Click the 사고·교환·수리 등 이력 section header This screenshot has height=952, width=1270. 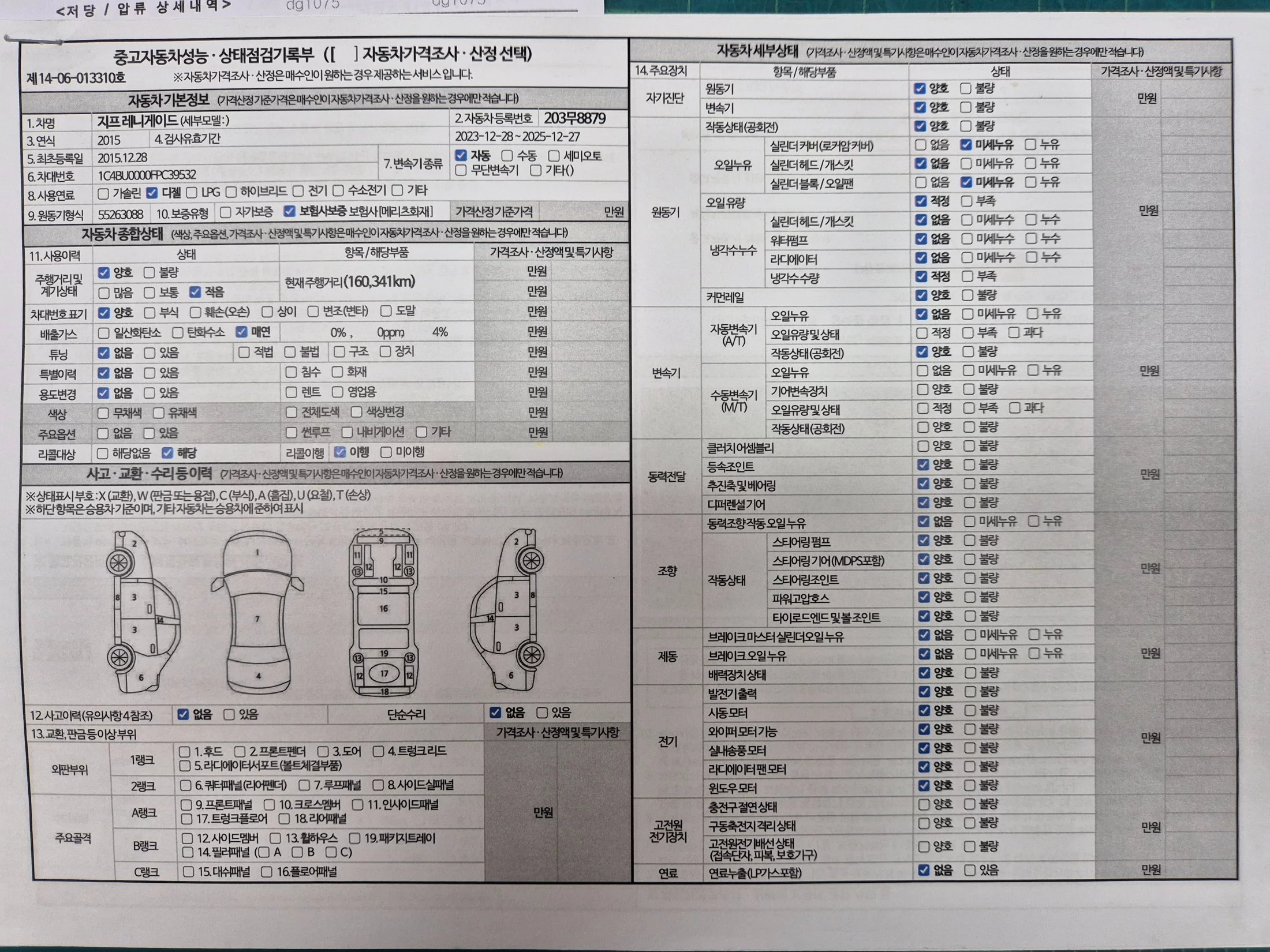[x=149, y=474]
